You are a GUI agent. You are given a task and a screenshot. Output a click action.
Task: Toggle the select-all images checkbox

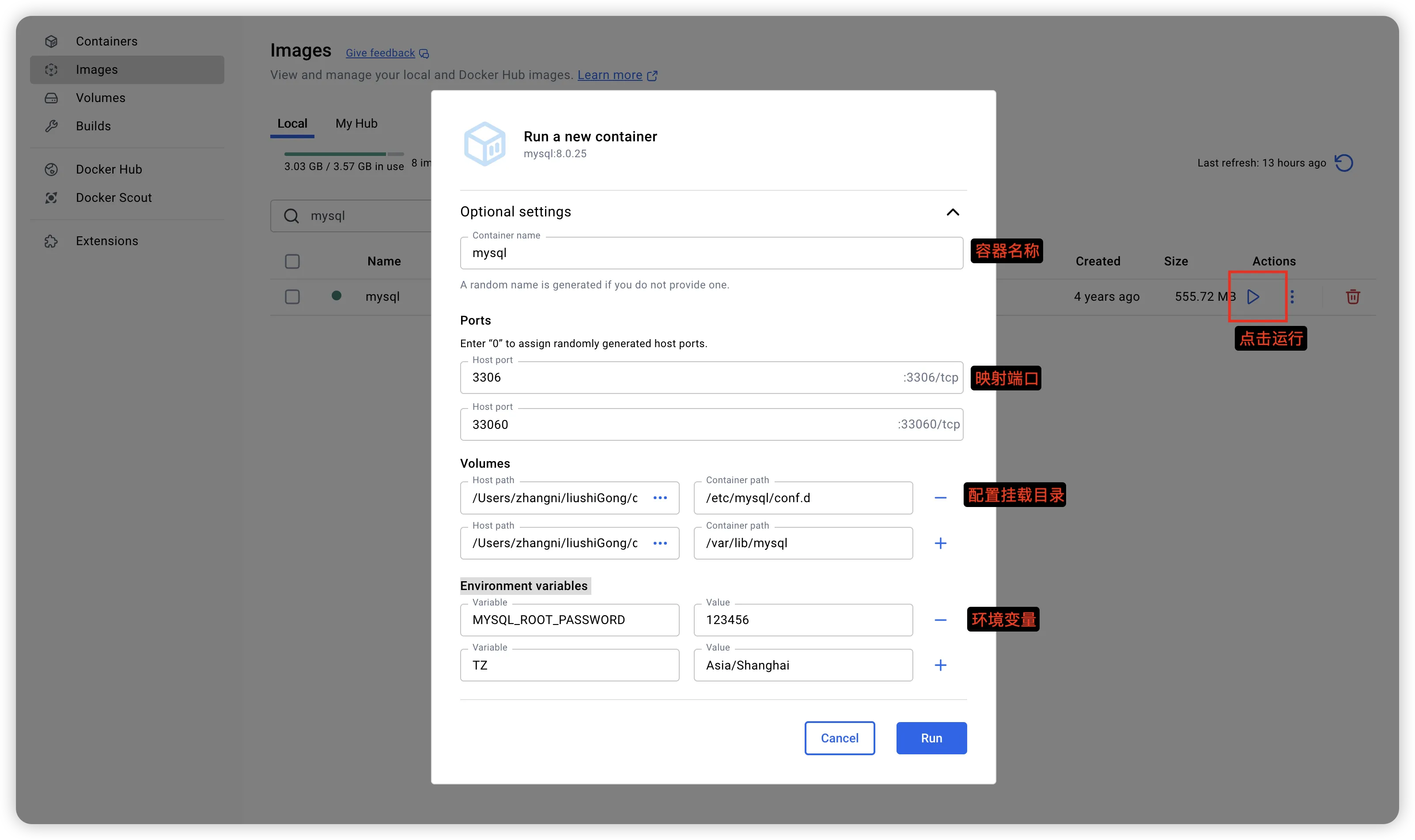[292, 261]
